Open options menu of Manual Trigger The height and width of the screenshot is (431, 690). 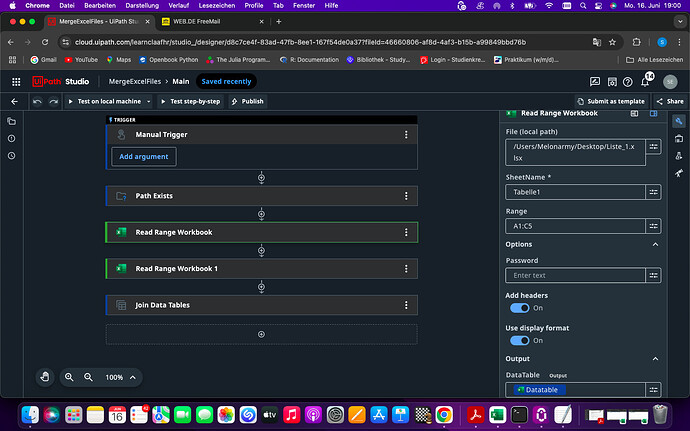pos(406,135)
